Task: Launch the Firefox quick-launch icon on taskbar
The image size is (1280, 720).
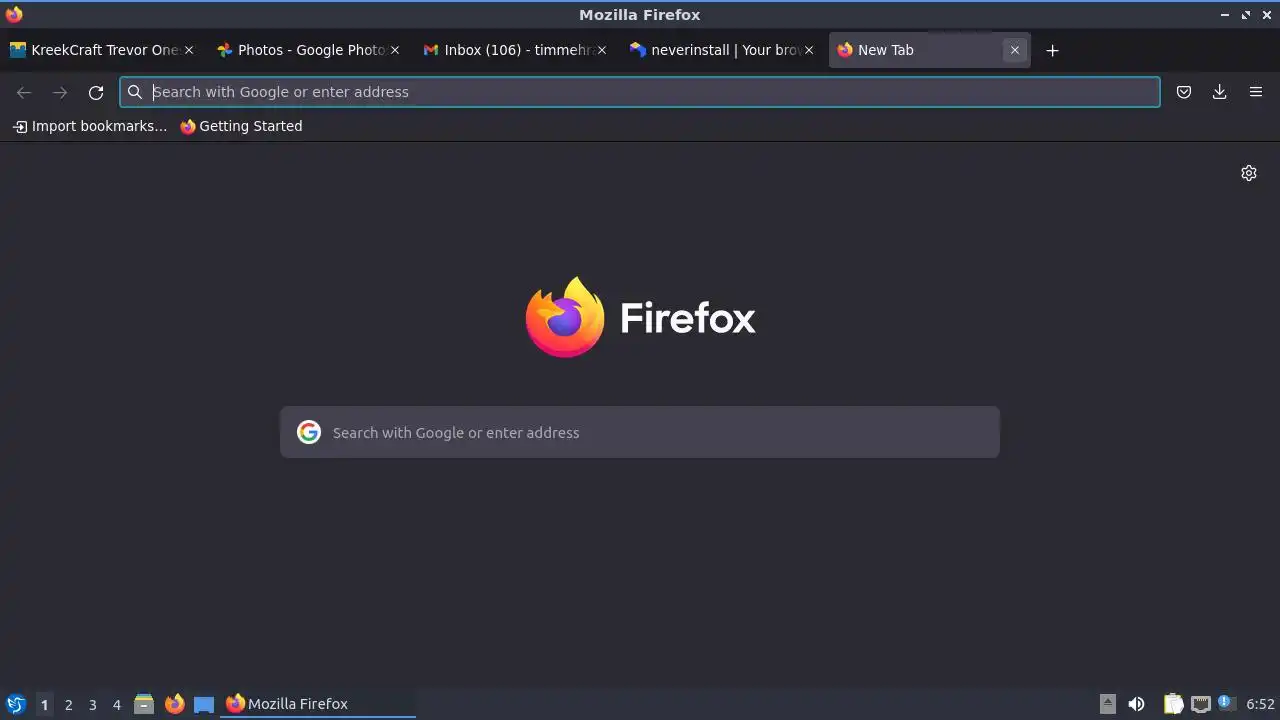Action: tap(174, 704)
